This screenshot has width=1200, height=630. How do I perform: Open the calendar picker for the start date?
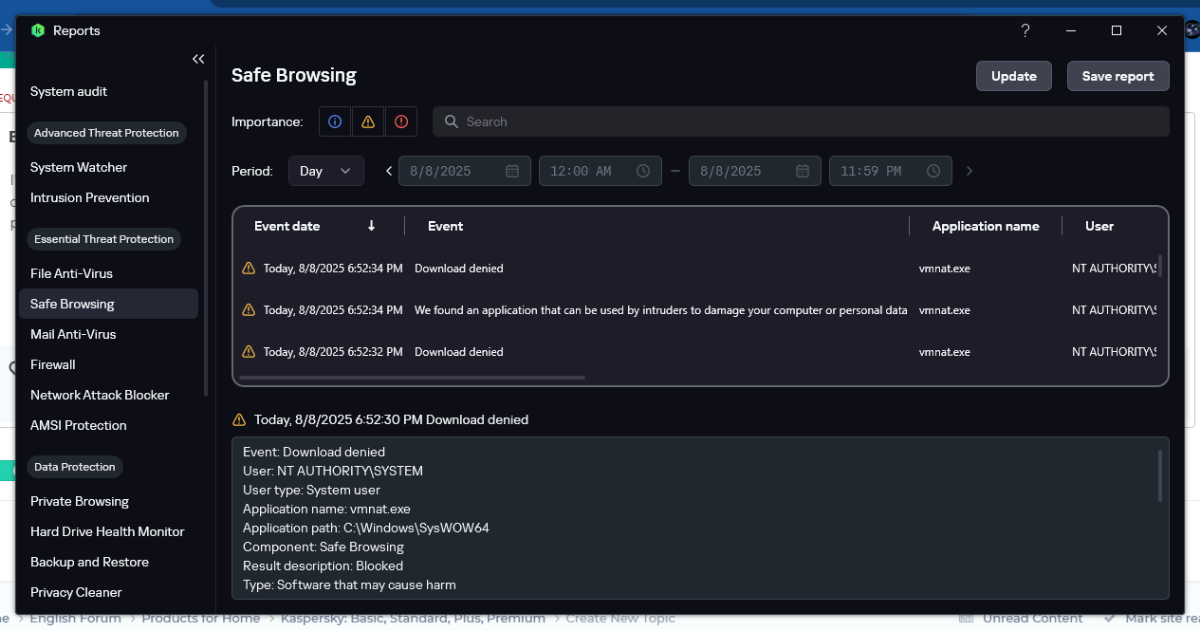tap(512, 171)
